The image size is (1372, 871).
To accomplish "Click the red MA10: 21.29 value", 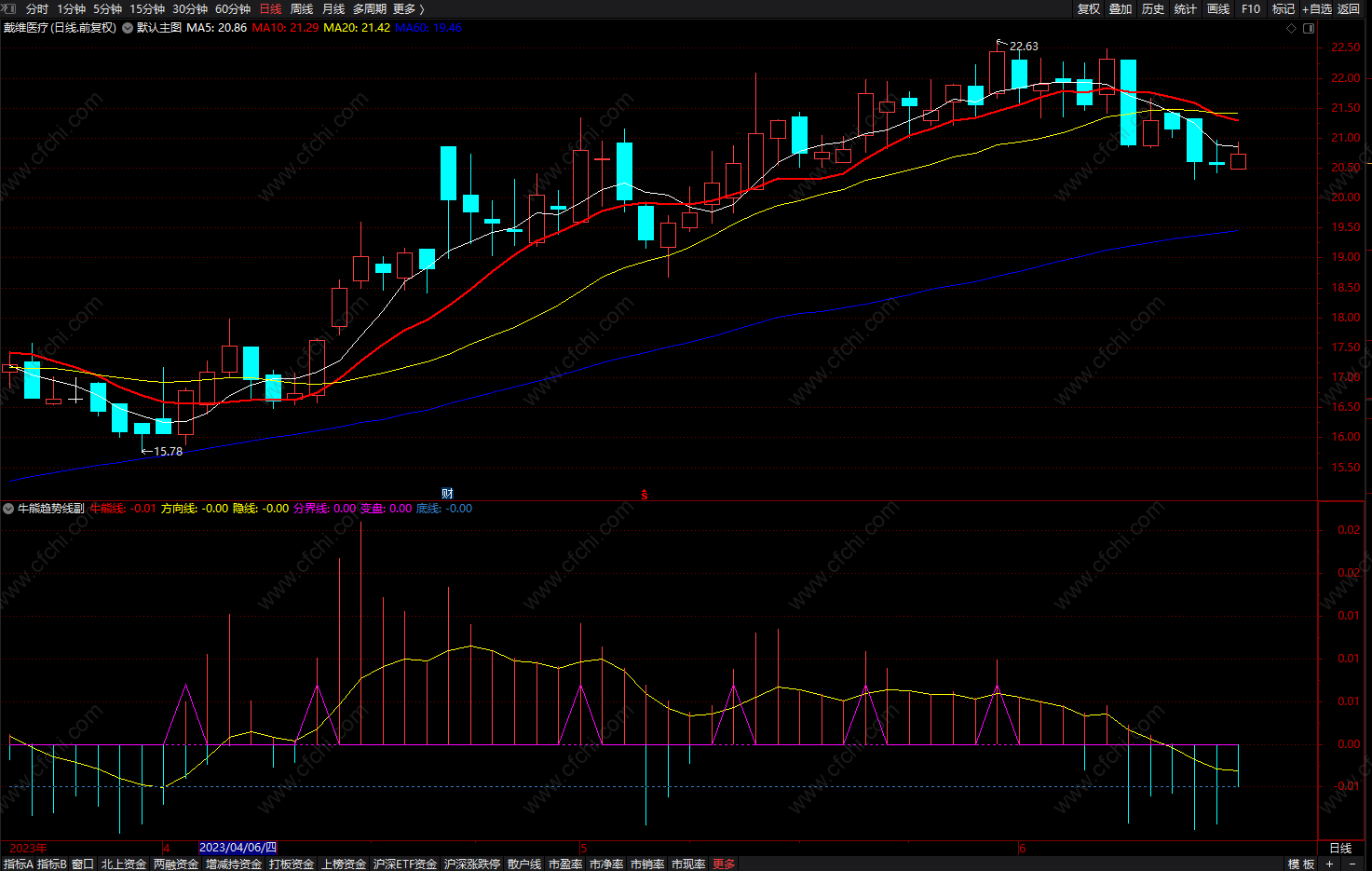I will [x=285, y=28].
